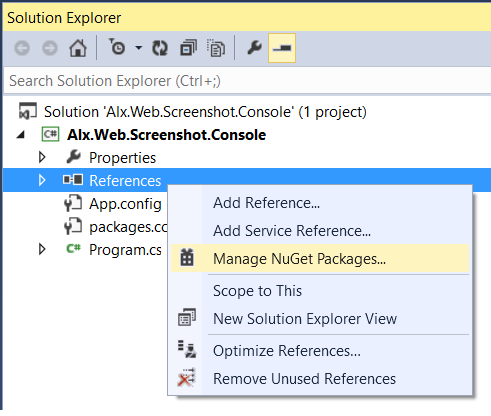Screen dimensions: 491x416
Task: Collapse the Alx.Web.Screenshot.Console project node
Action: [21, 135]
